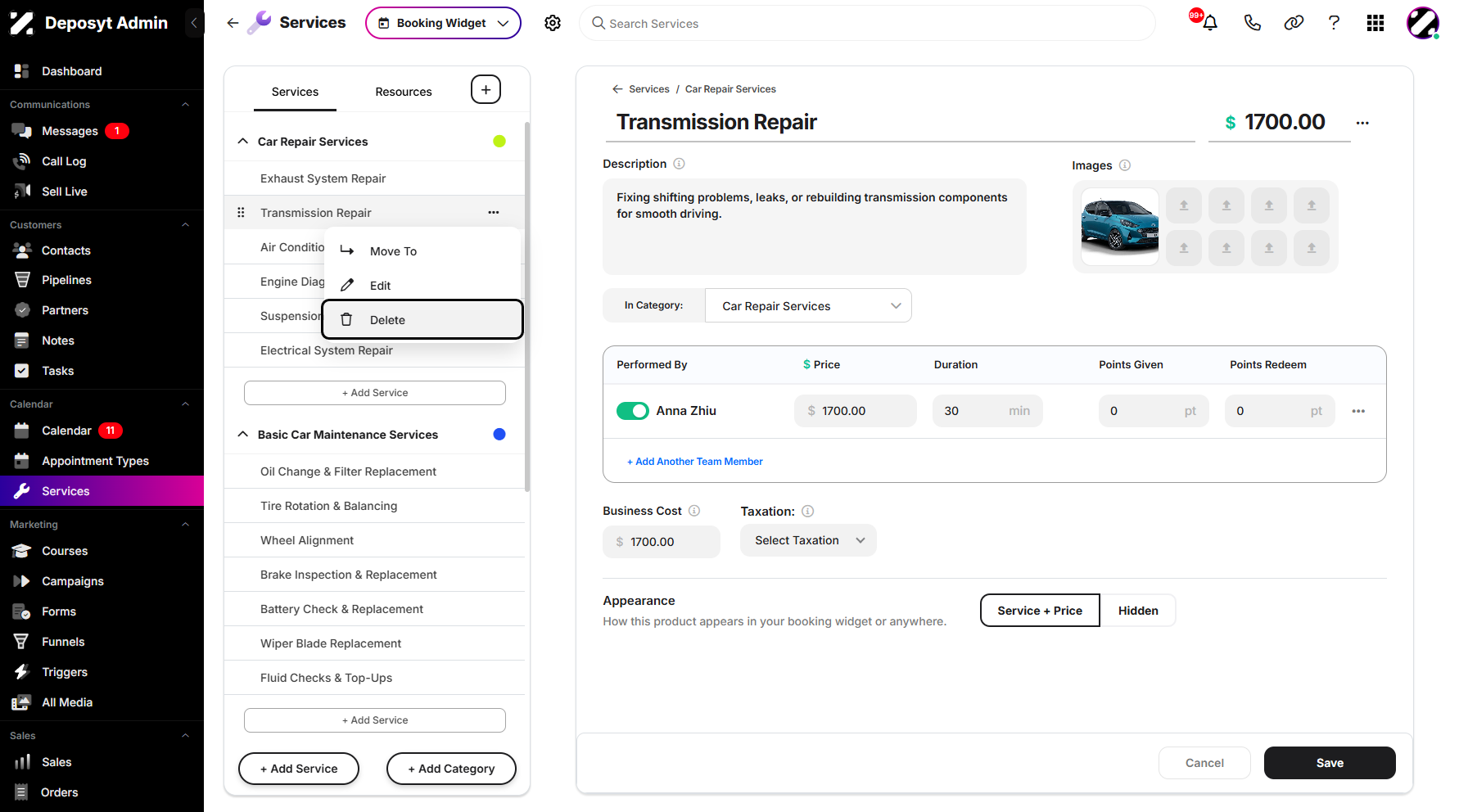Choose Edit in the context menu
This screenshot has width=1459, height=812.
[422, 286]
